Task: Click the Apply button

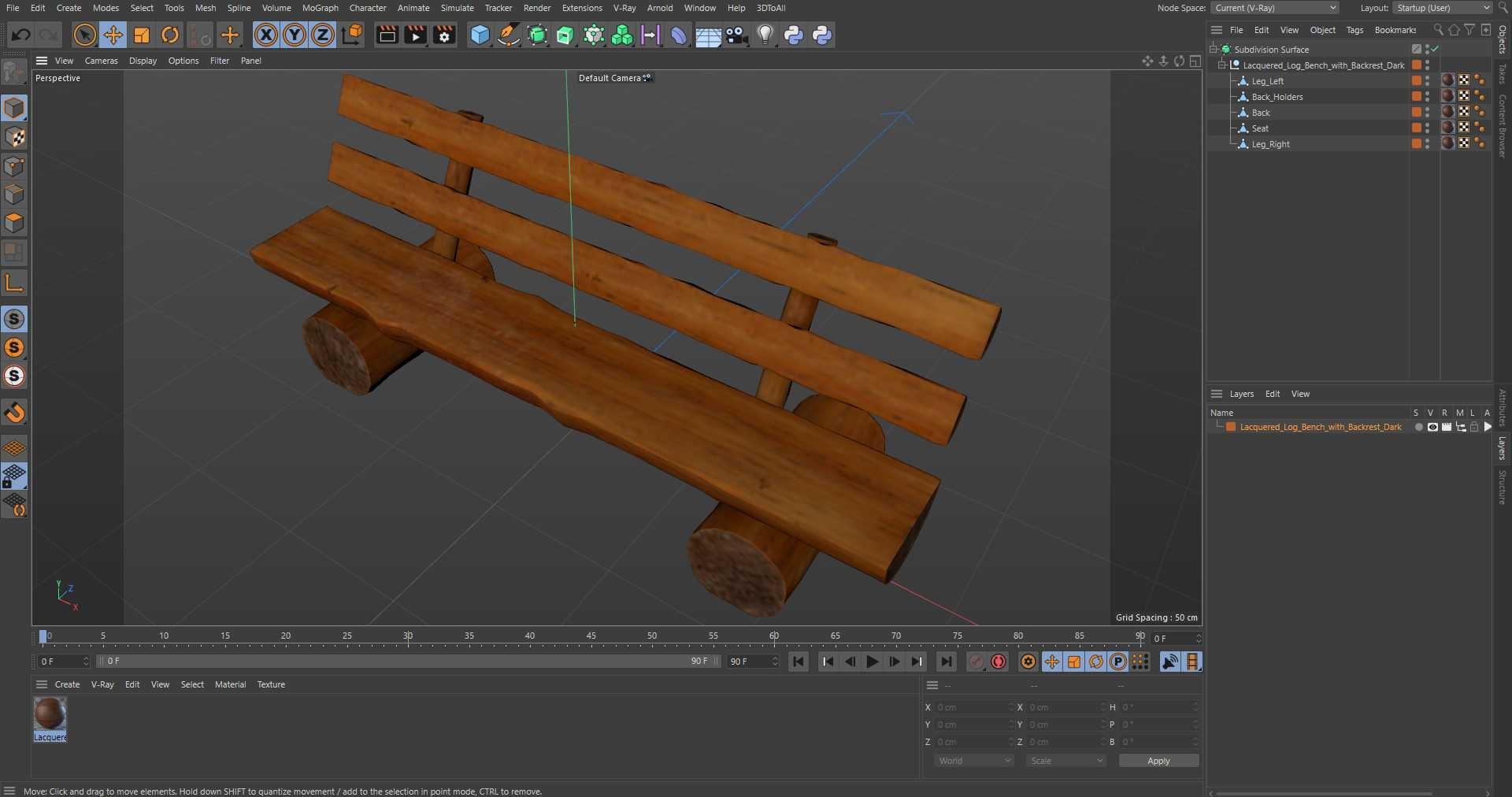Action: click(x=1158, y=761)
